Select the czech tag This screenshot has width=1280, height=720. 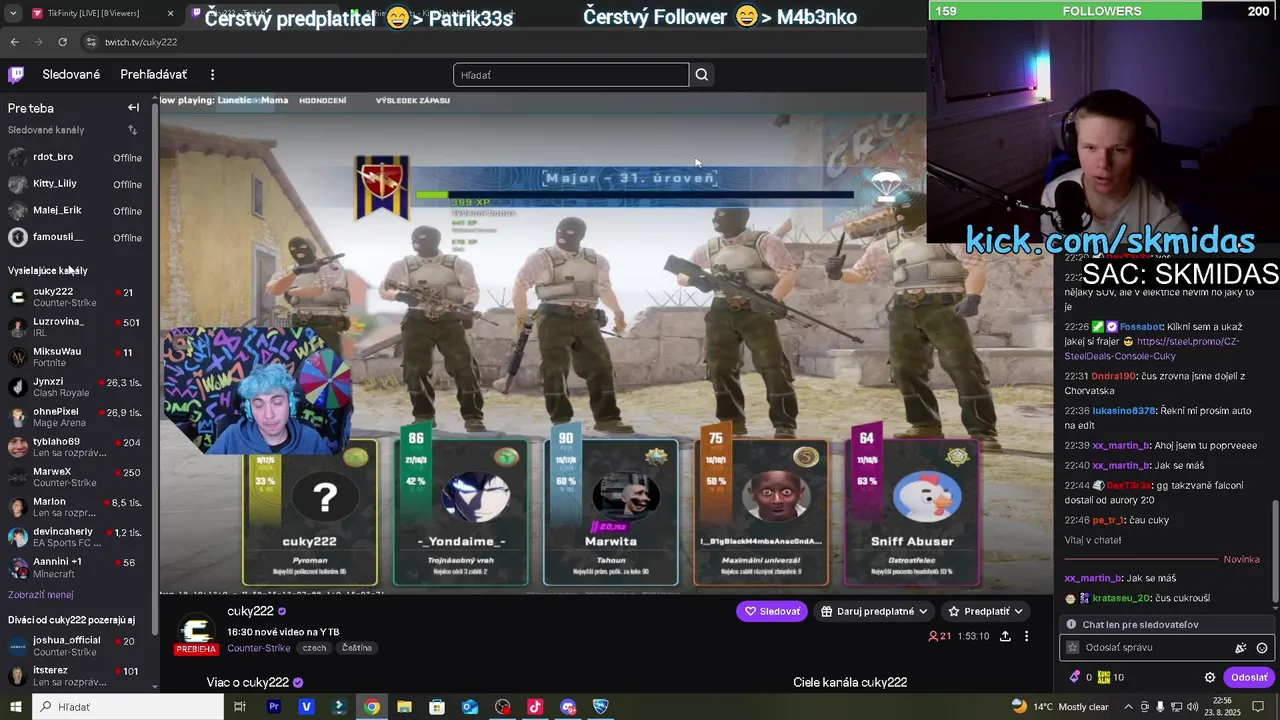tap(314, 648)
